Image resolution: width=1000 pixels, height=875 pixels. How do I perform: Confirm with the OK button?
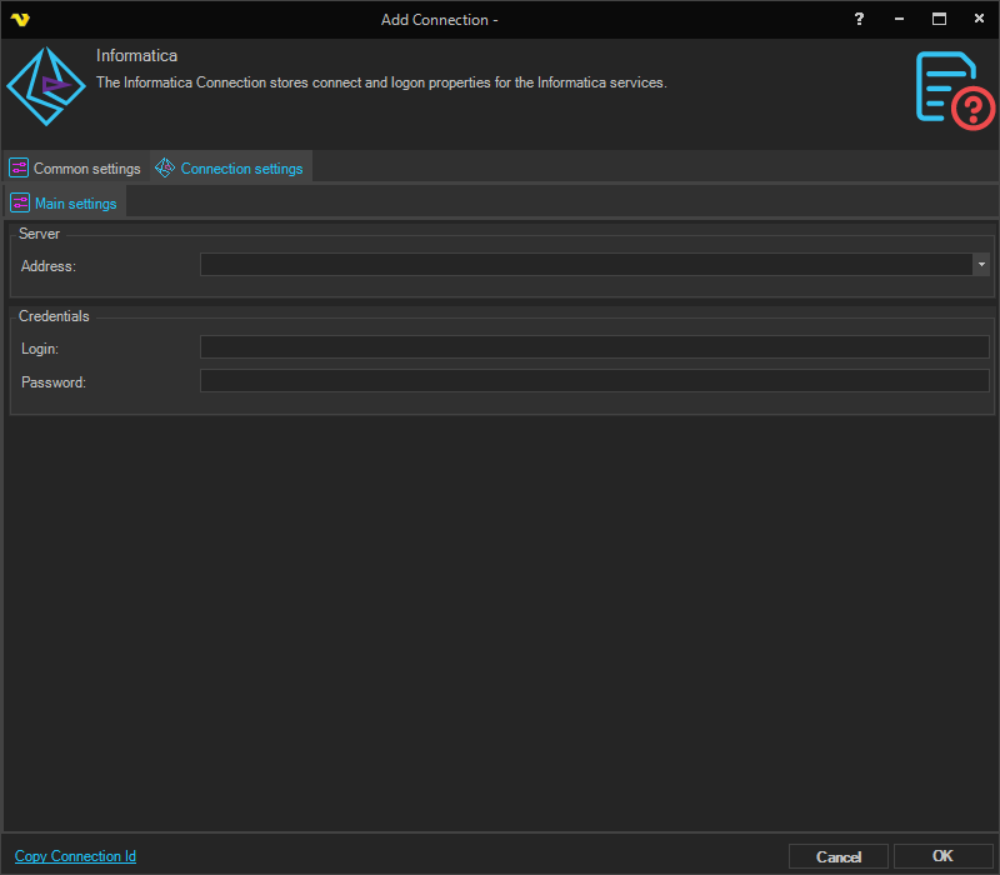[942, 856]
